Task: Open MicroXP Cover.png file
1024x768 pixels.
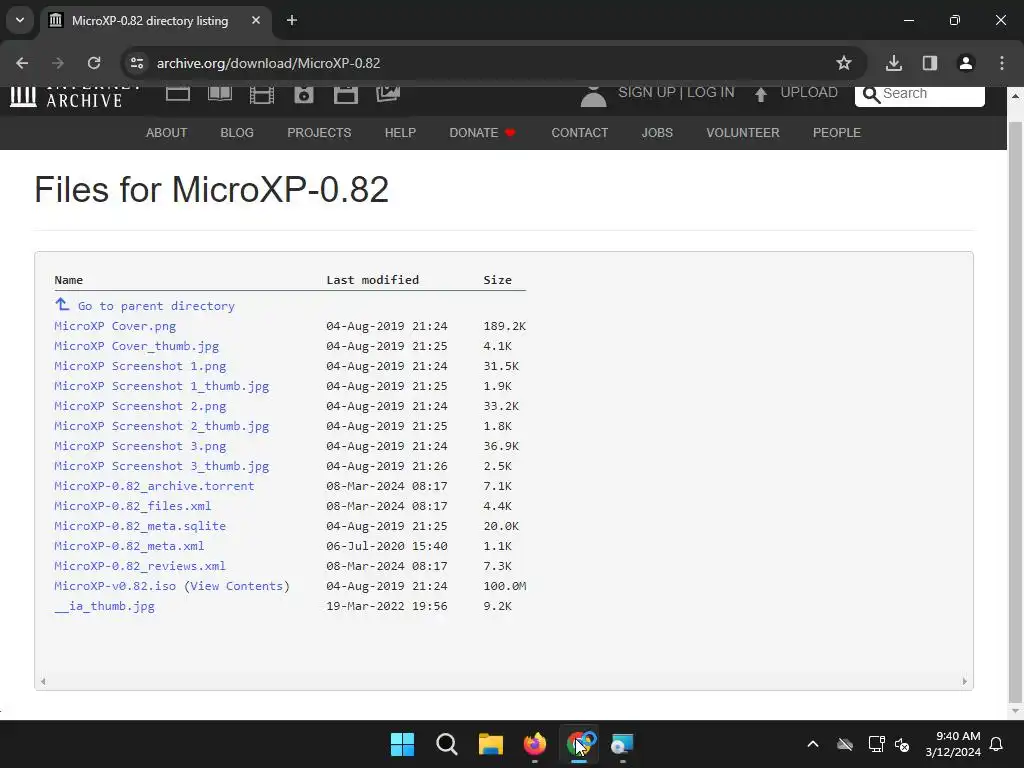Action: point(115,326)
